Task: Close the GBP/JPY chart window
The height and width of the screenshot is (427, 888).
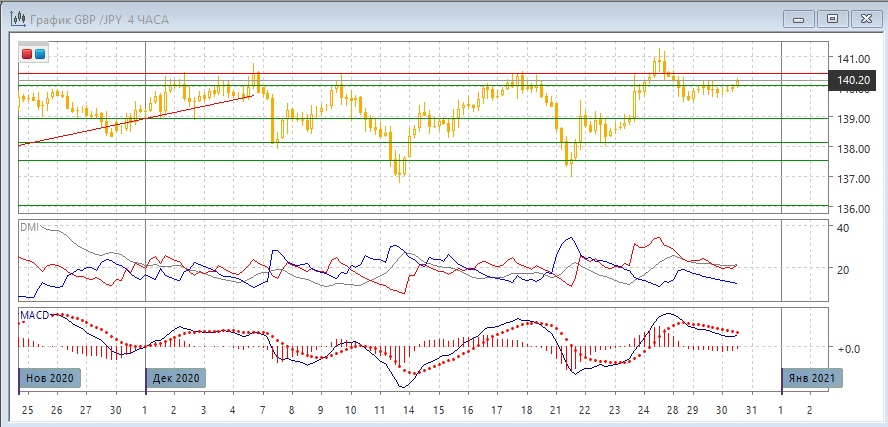Action: (x=863, y=18)
